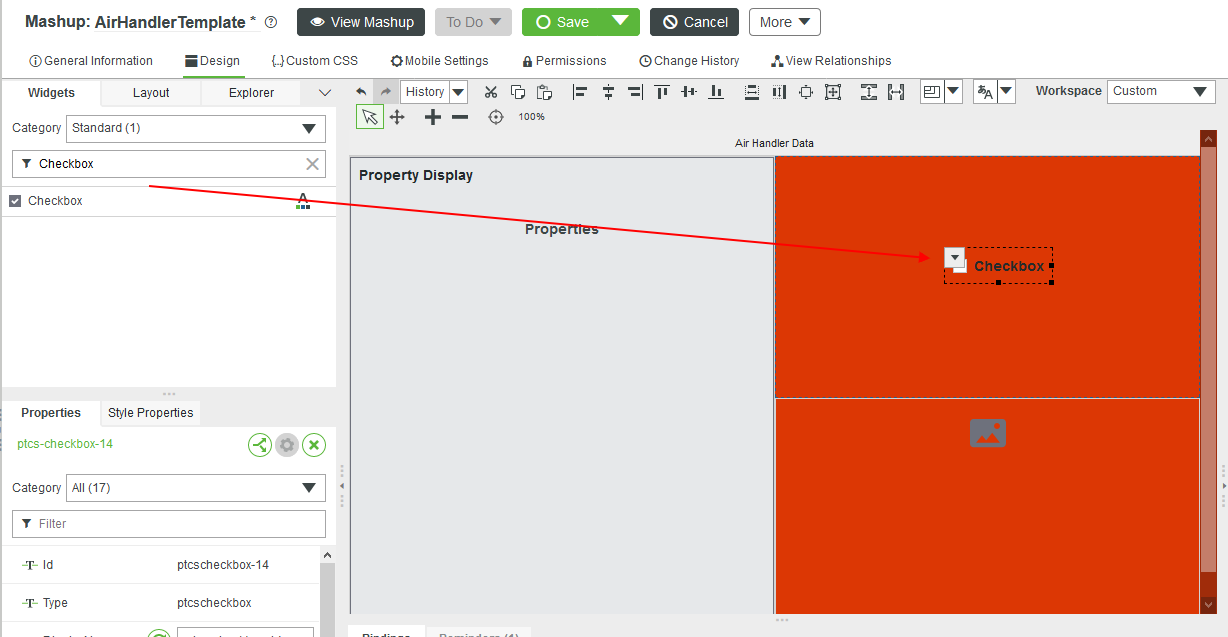Activate the selection pointer tool
The height and width of the screenshot is (637, 1228).
[370, 117]
